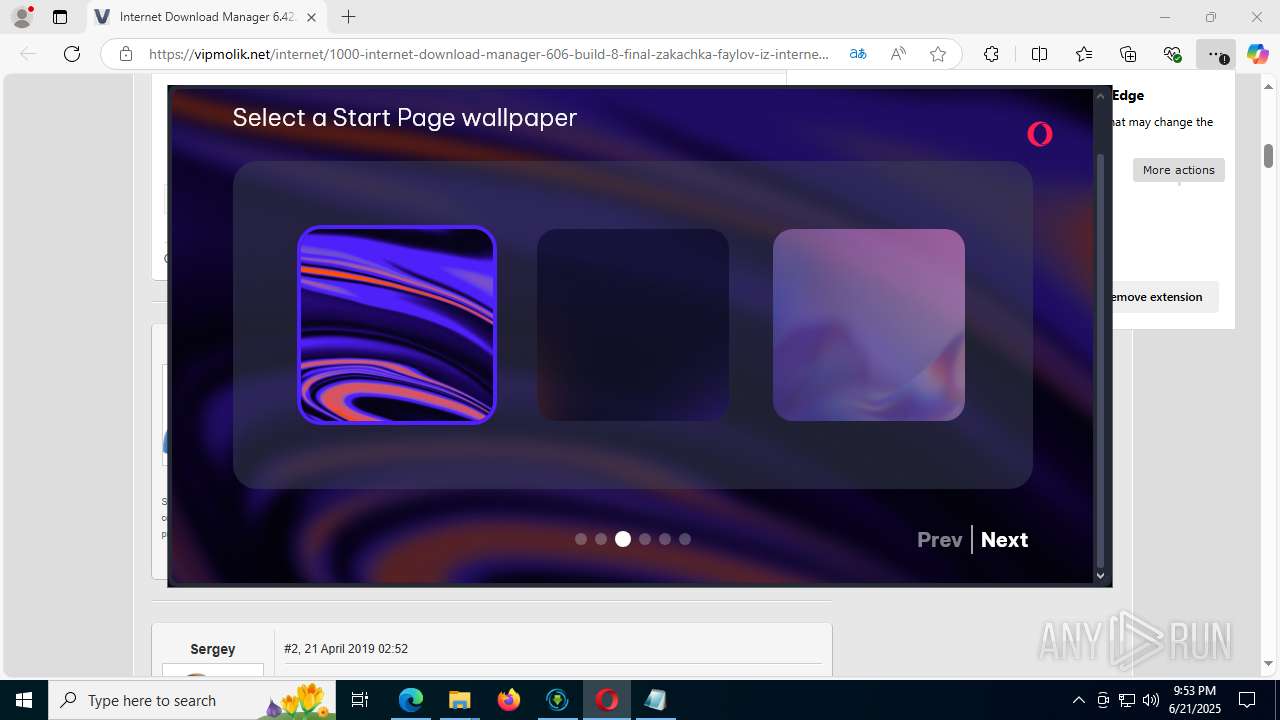Click the installer vertical scrollbar thumb
Screen dimensions: 1280x720
point(1101,360)
